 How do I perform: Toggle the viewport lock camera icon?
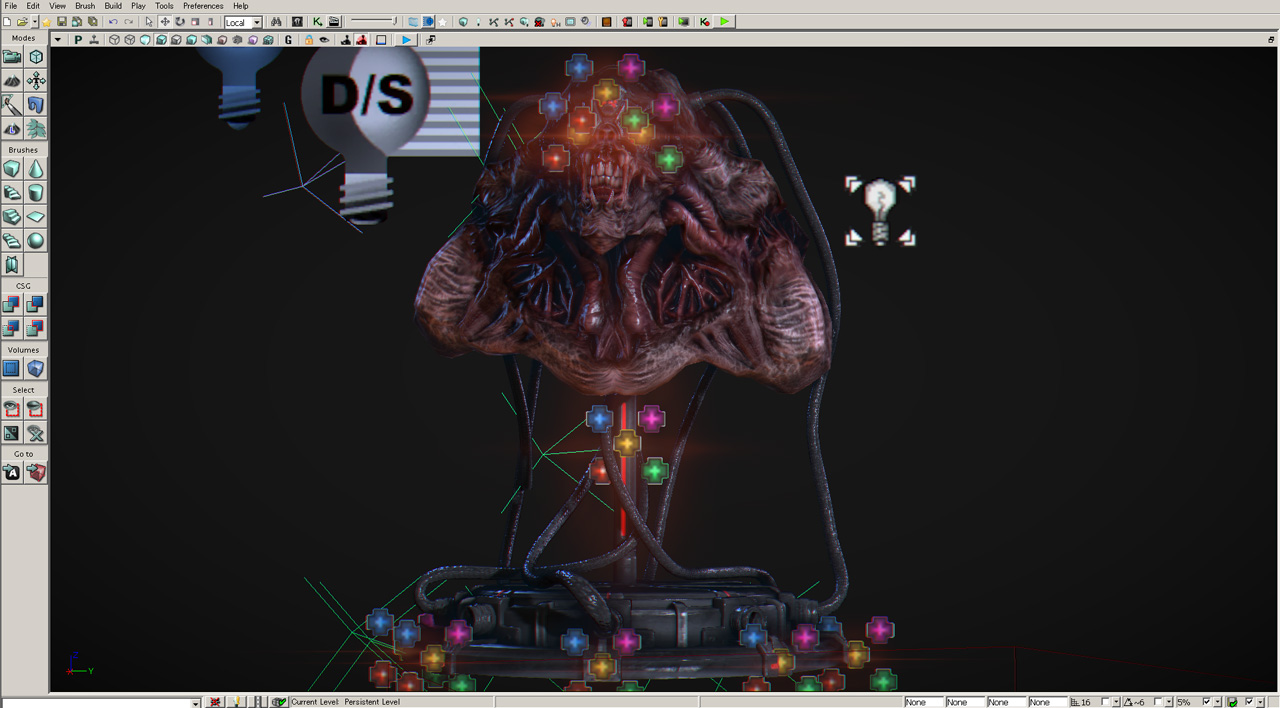point(308,40)
